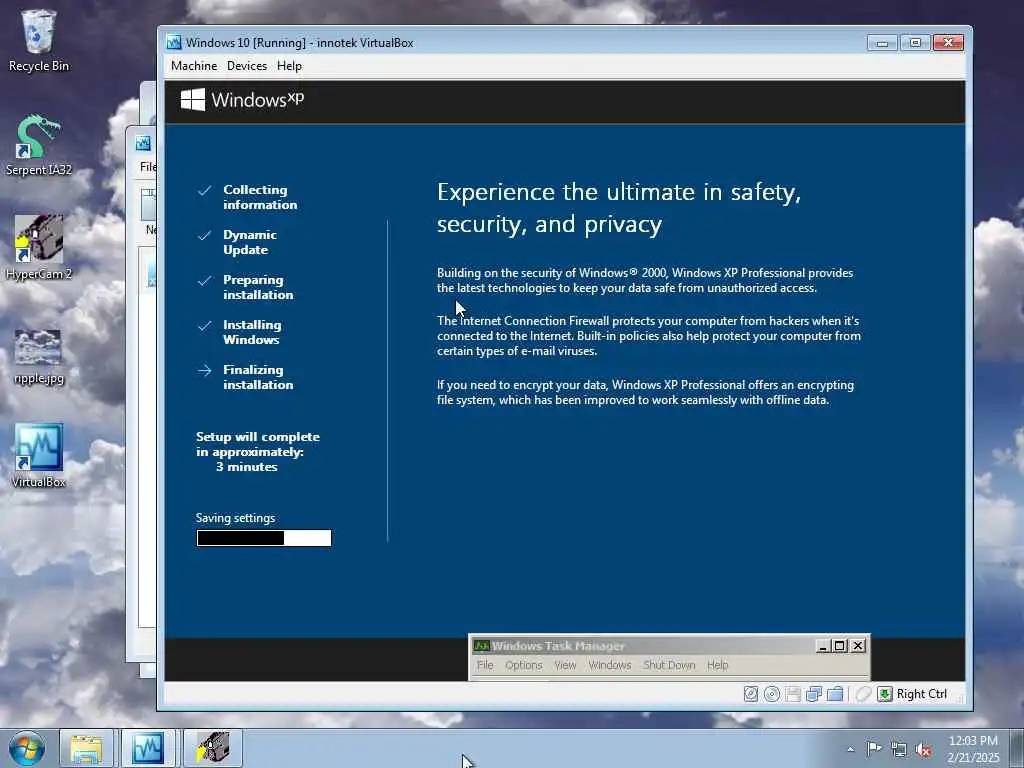Image resolution: width=1024 pixels, height=768 pixels.
Task: Click the VirtualBox title bar icon
Action: click(x=174, y=42)
